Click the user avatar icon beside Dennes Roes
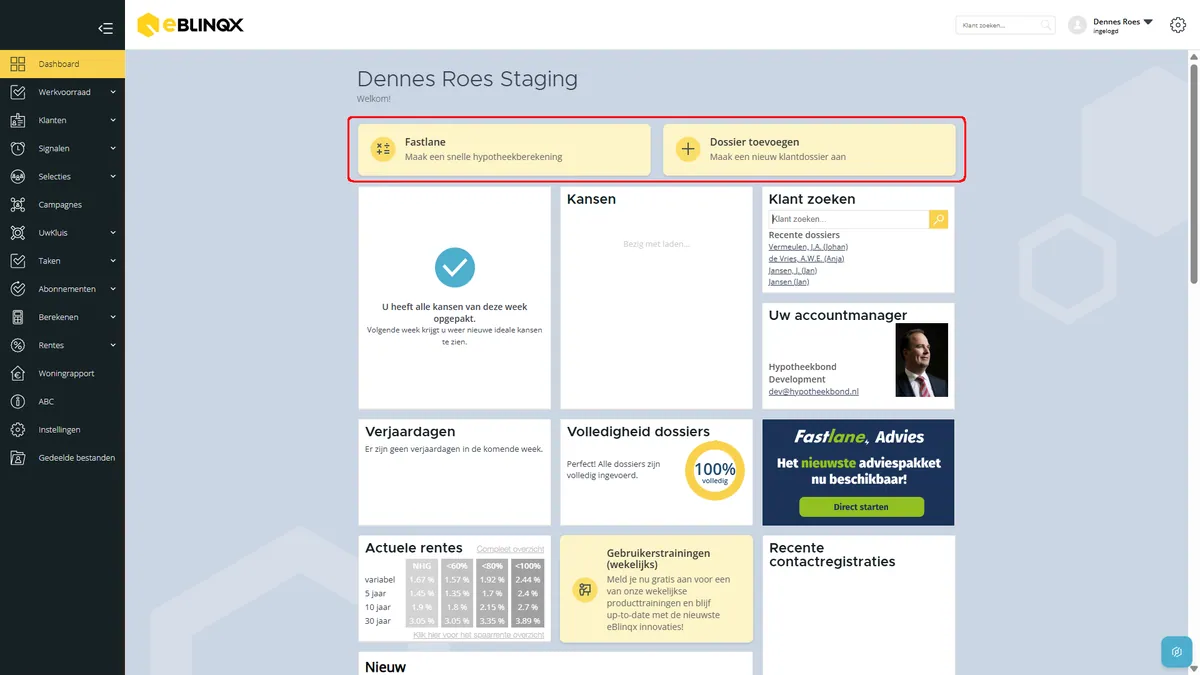 (1077, 25)
